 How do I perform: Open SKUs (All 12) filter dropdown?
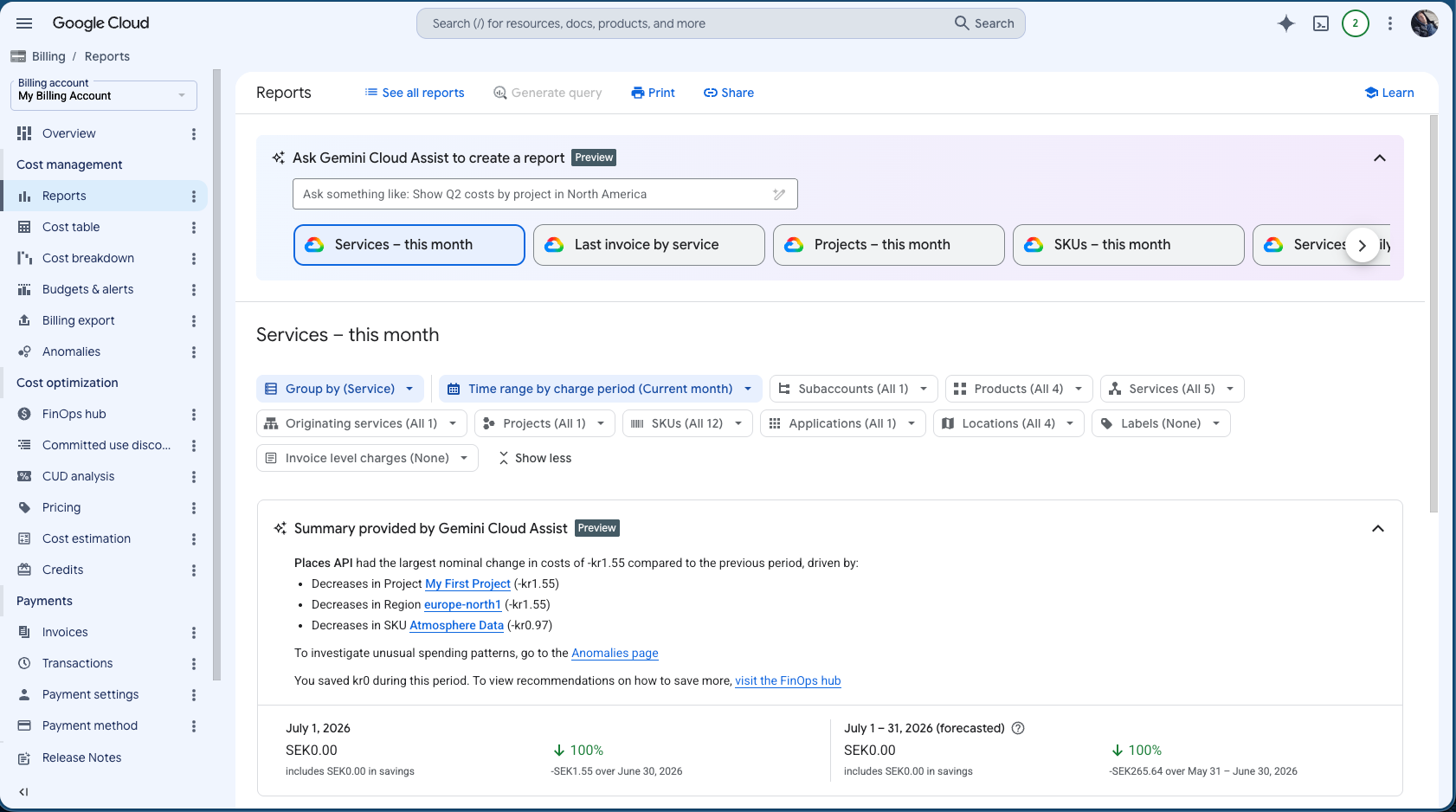(687, 423)
